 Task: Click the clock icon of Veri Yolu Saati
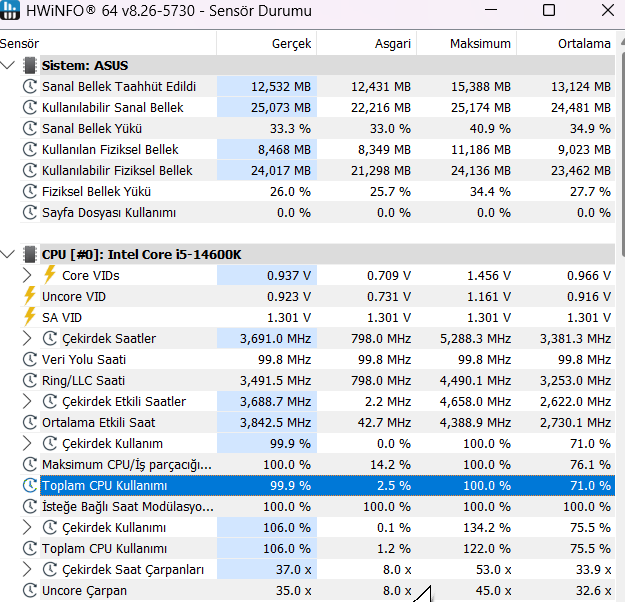[30, 359]
